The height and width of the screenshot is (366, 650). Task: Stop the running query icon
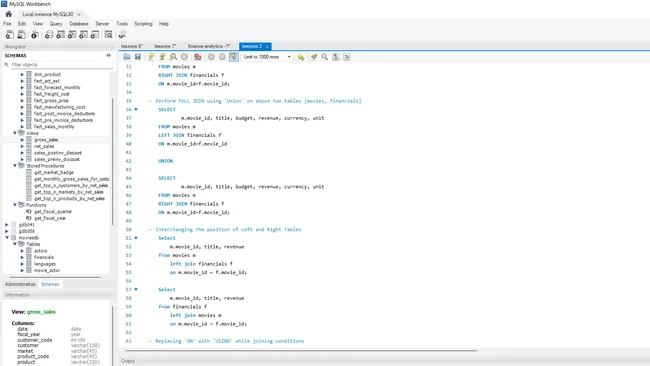click(184, 57)
